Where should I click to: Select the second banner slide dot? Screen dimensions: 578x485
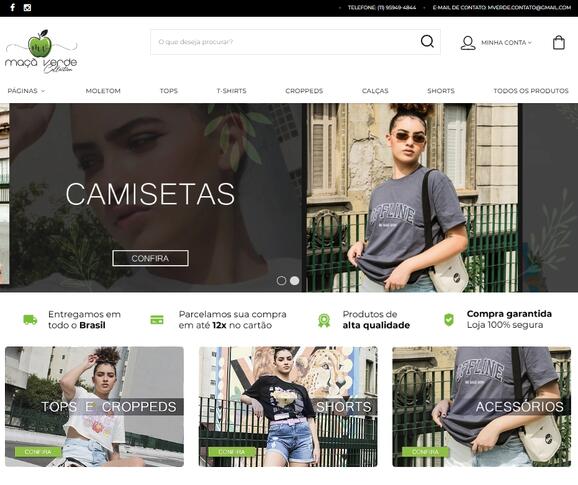[295, 281]
